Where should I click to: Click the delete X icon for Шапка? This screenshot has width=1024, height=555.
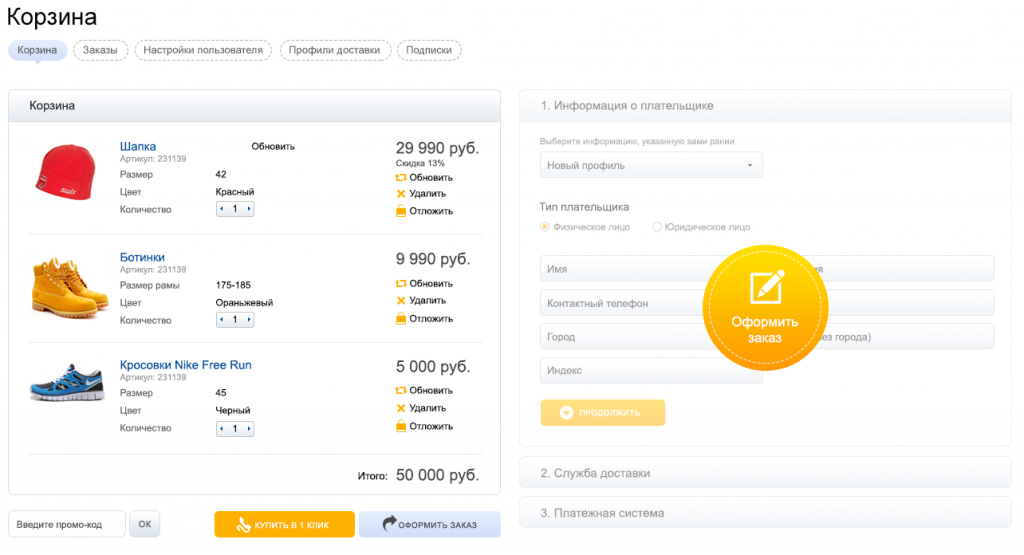pos(401,194)
